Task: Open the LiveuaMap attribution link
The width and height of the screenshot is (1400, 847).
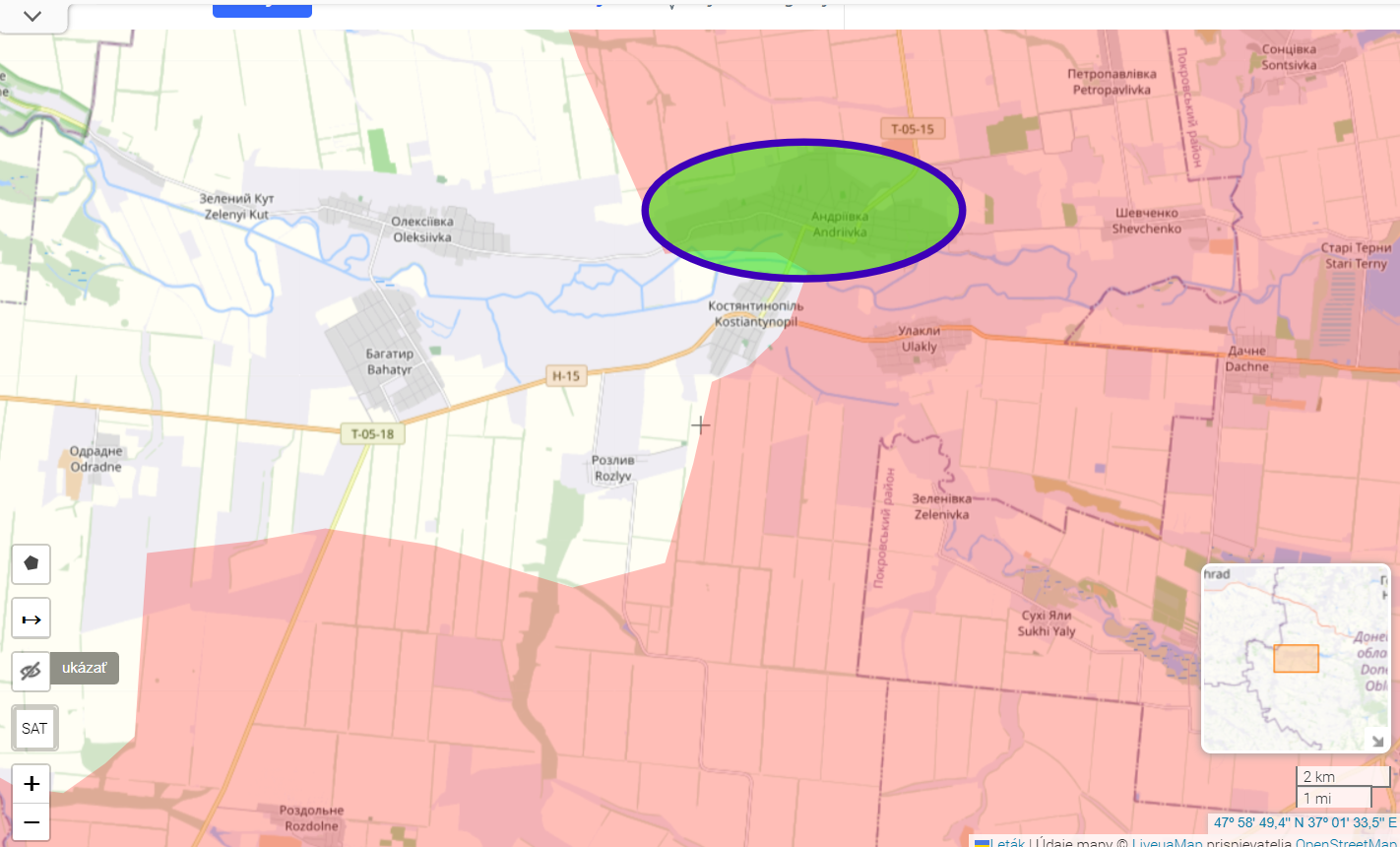Action: click(x=1167, y=842)
